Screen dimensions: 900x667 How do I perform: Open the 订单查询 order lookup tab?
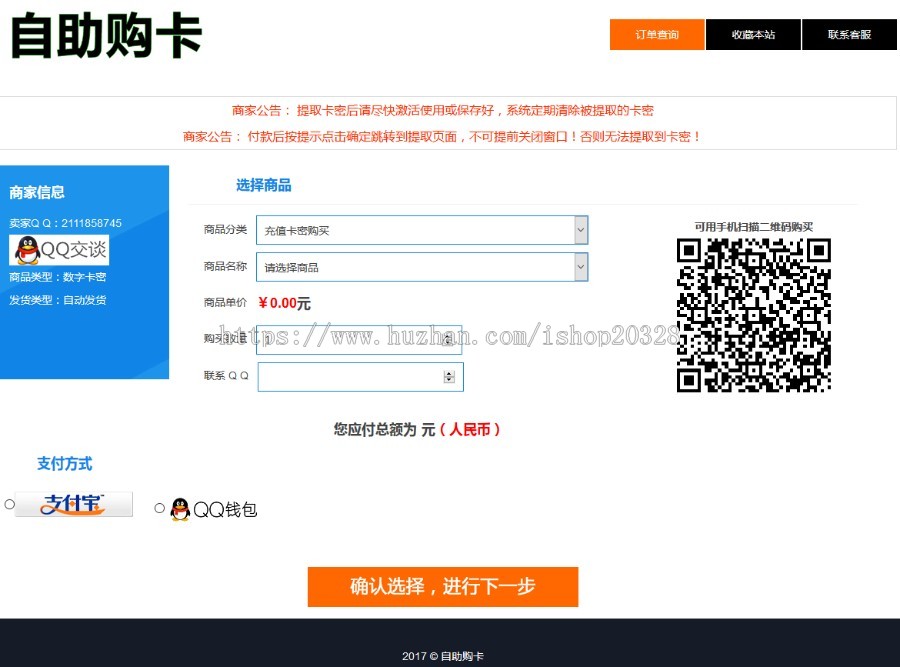(657, 34)
